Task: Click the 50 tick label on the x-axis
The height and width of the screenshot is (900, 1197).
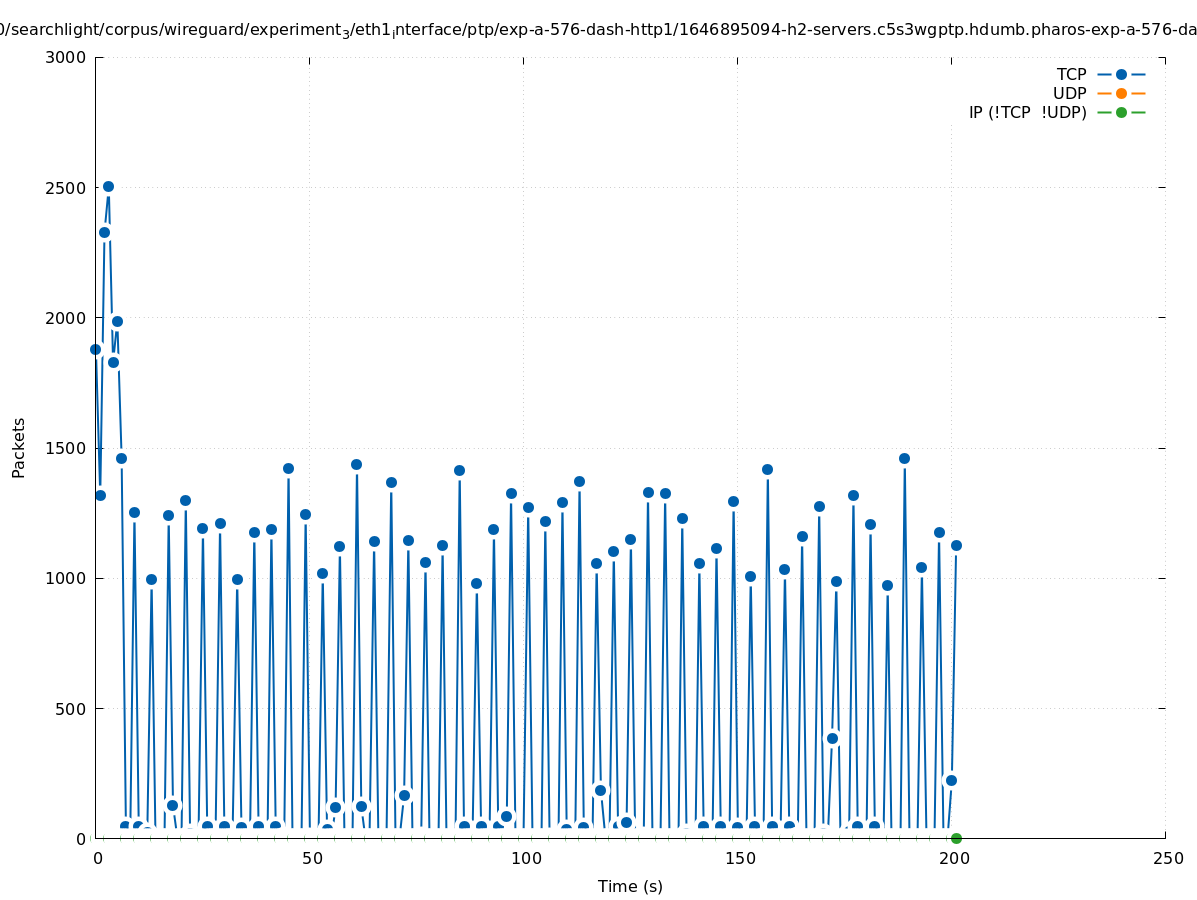Action: [x=311, y=858]
